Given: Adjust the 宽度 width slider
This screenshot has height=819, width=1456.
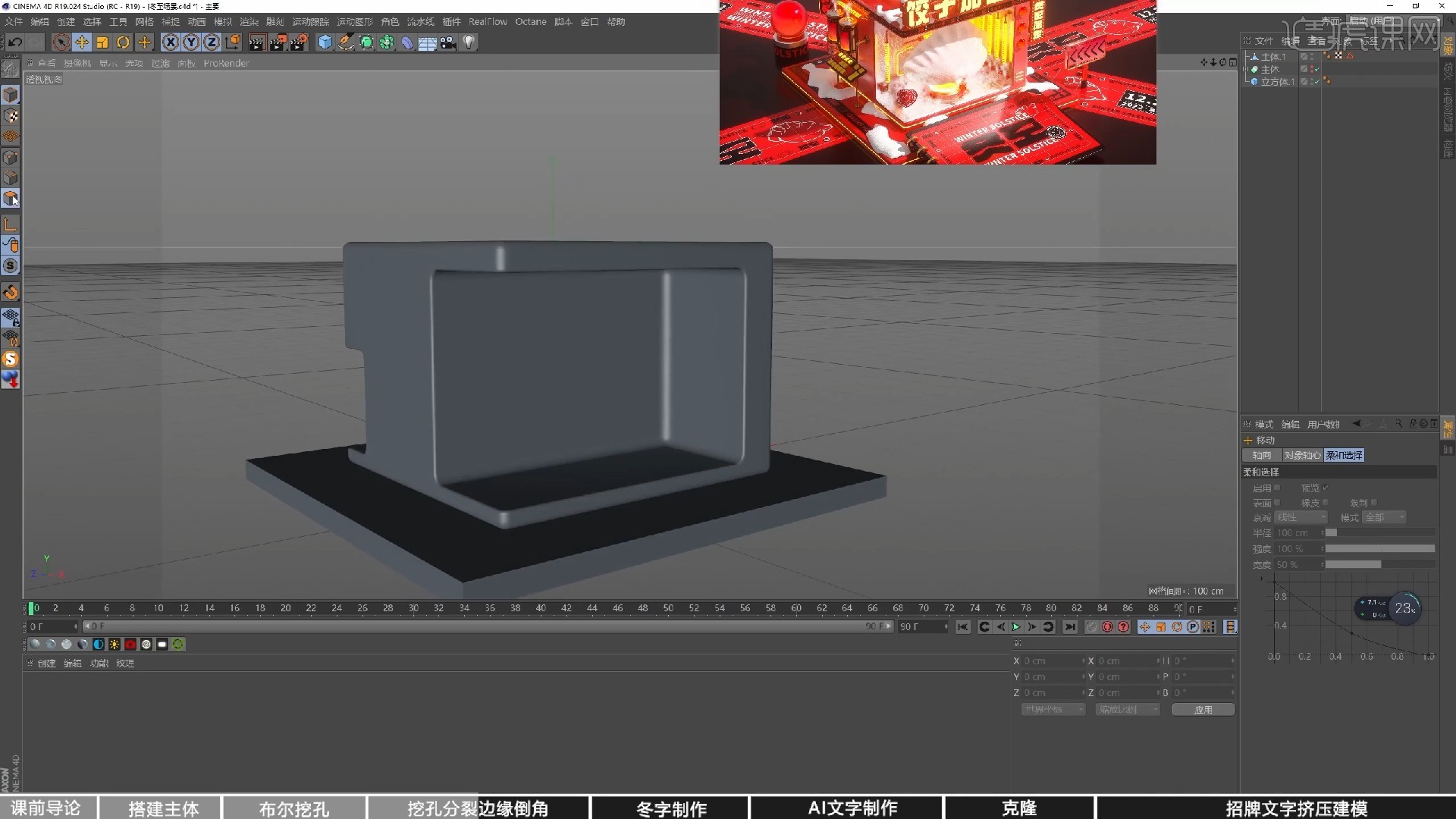Looking at the screenshot, I should pos(1380,564).
